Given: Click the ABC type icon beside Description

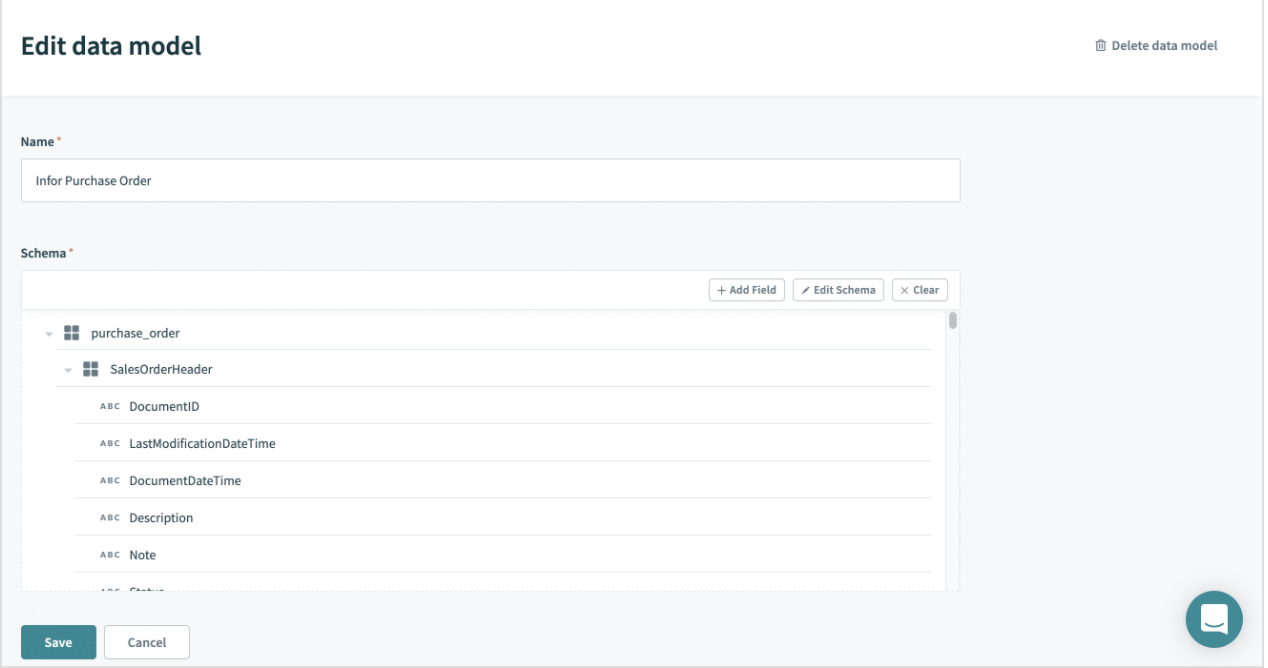Looking at the screenshot, I should pos(109,517).
